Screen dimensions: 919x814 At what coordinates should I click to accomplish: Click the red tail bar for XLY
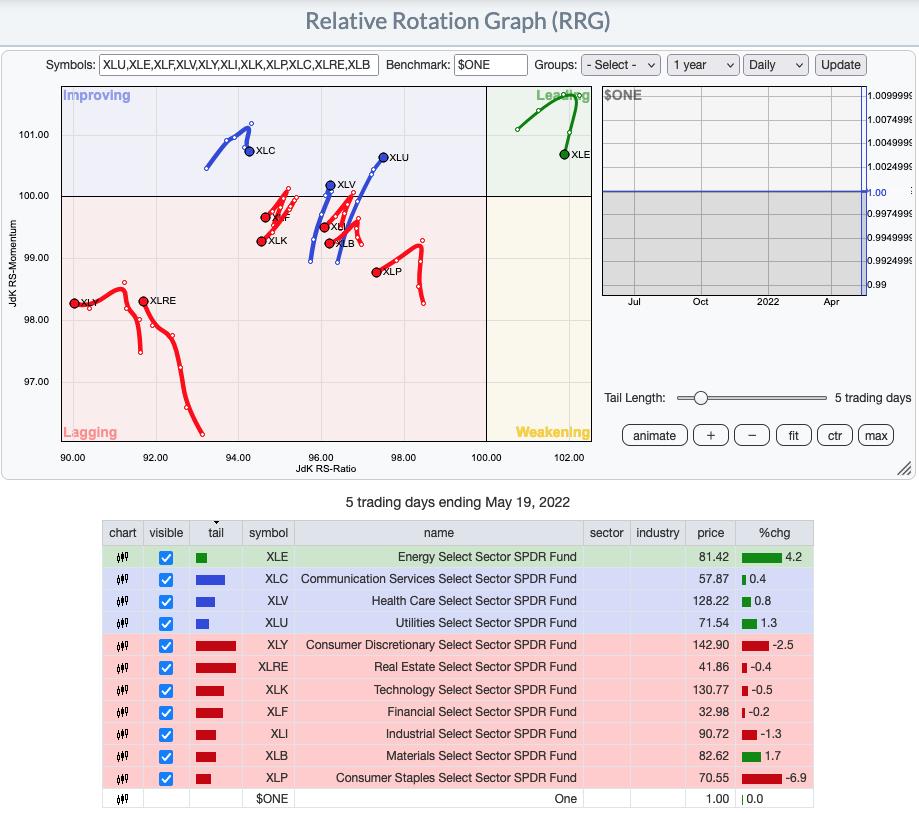tap(216, 646)
